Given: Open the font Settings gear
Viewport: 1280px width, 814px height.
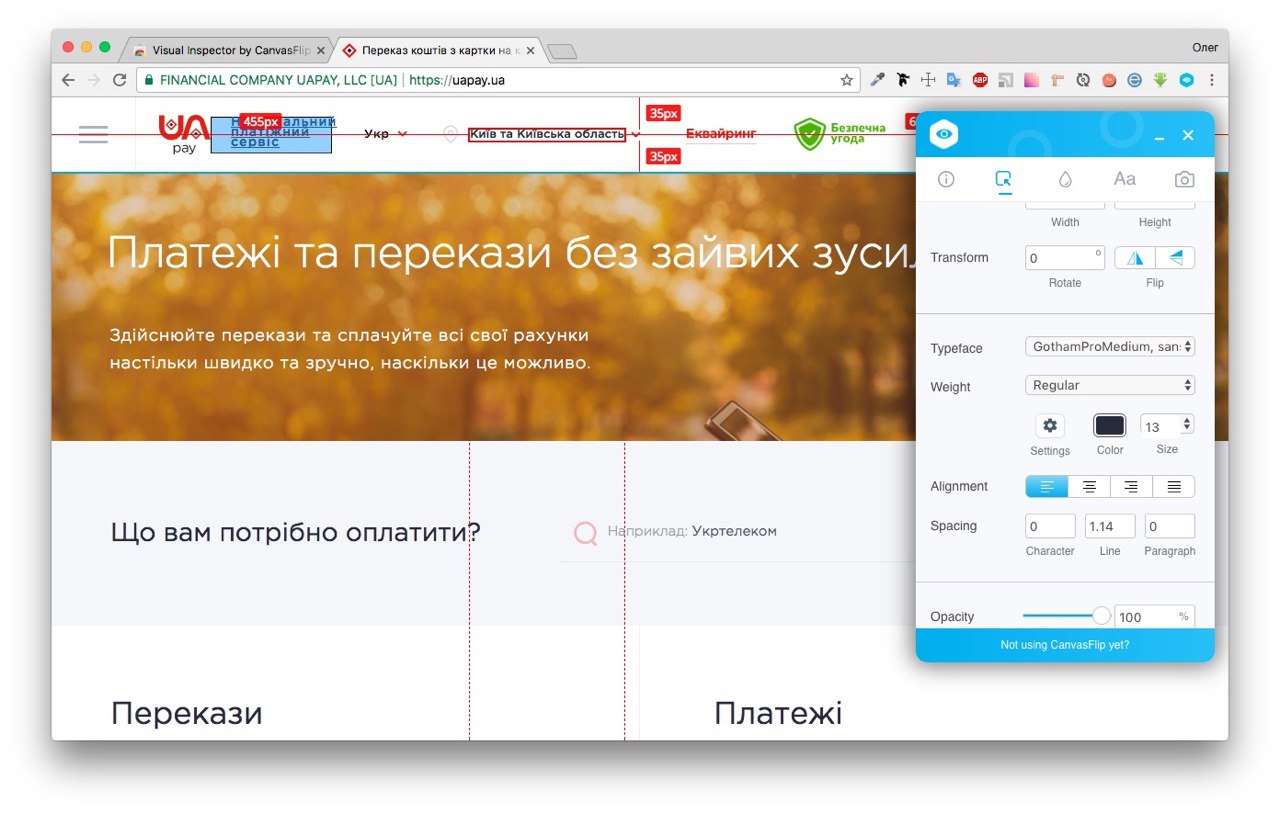Looking at the screenshot, I should 1050,425.
